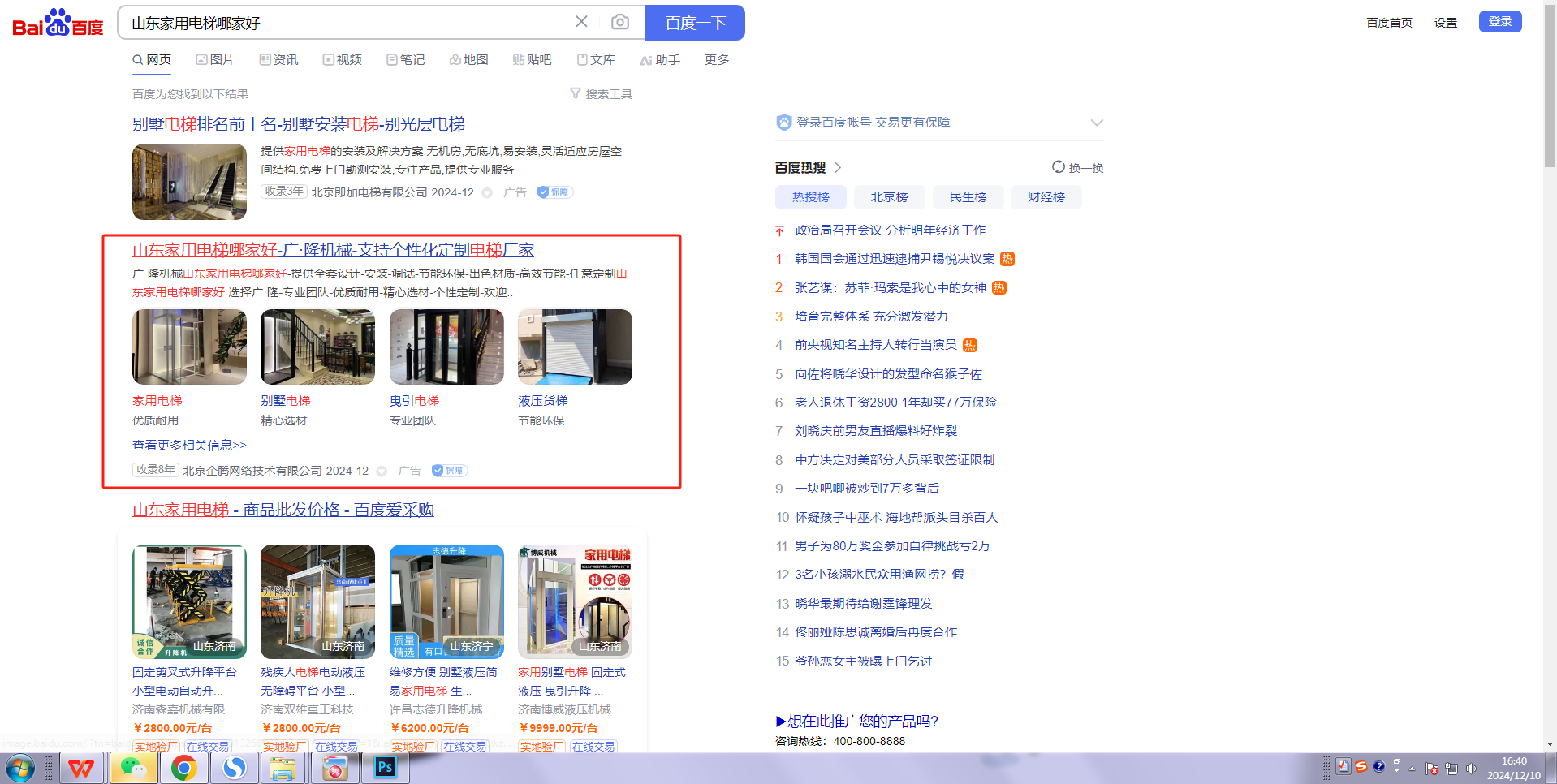This screenshot has width=1557, height=784.
Task: Open hot search 韩国国会通过迅速逮捕尹锡悦决议案
Action: pyautogui.click(x=895, y=259)
